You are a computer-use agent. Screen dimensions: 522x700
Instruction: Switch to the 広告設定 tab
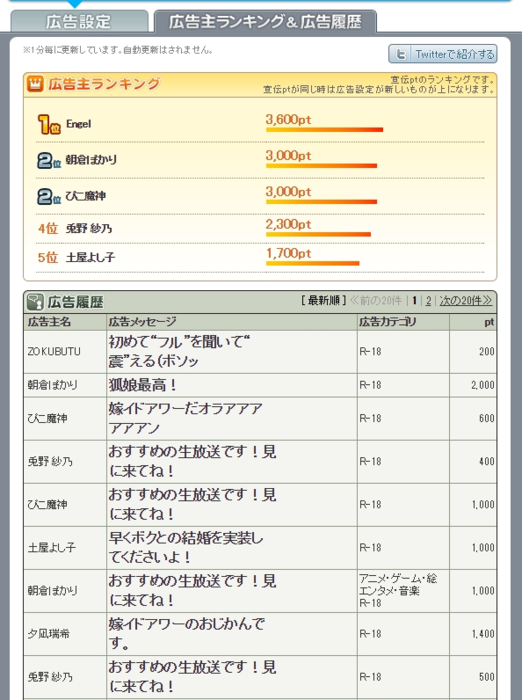tap(79, 21)
